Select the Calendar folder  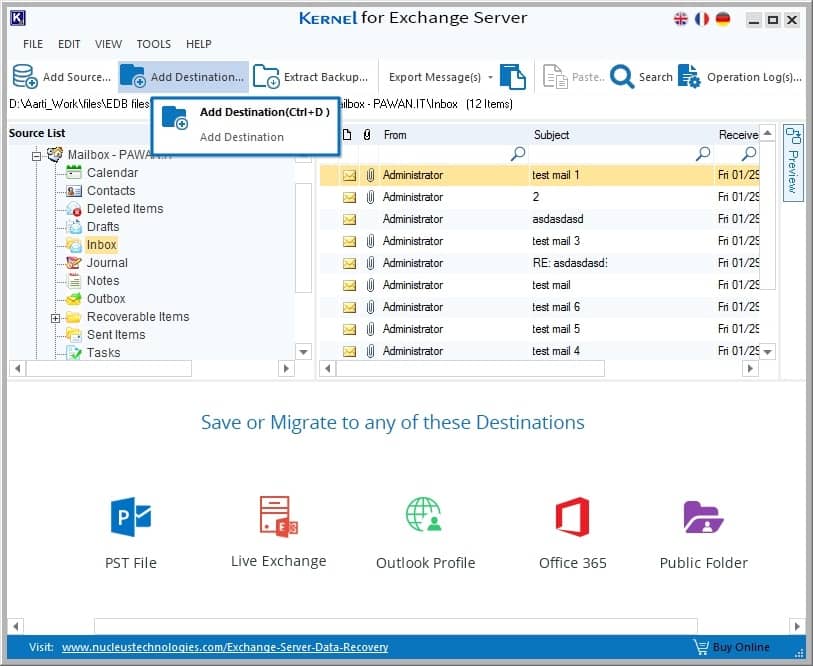[113, 173]
